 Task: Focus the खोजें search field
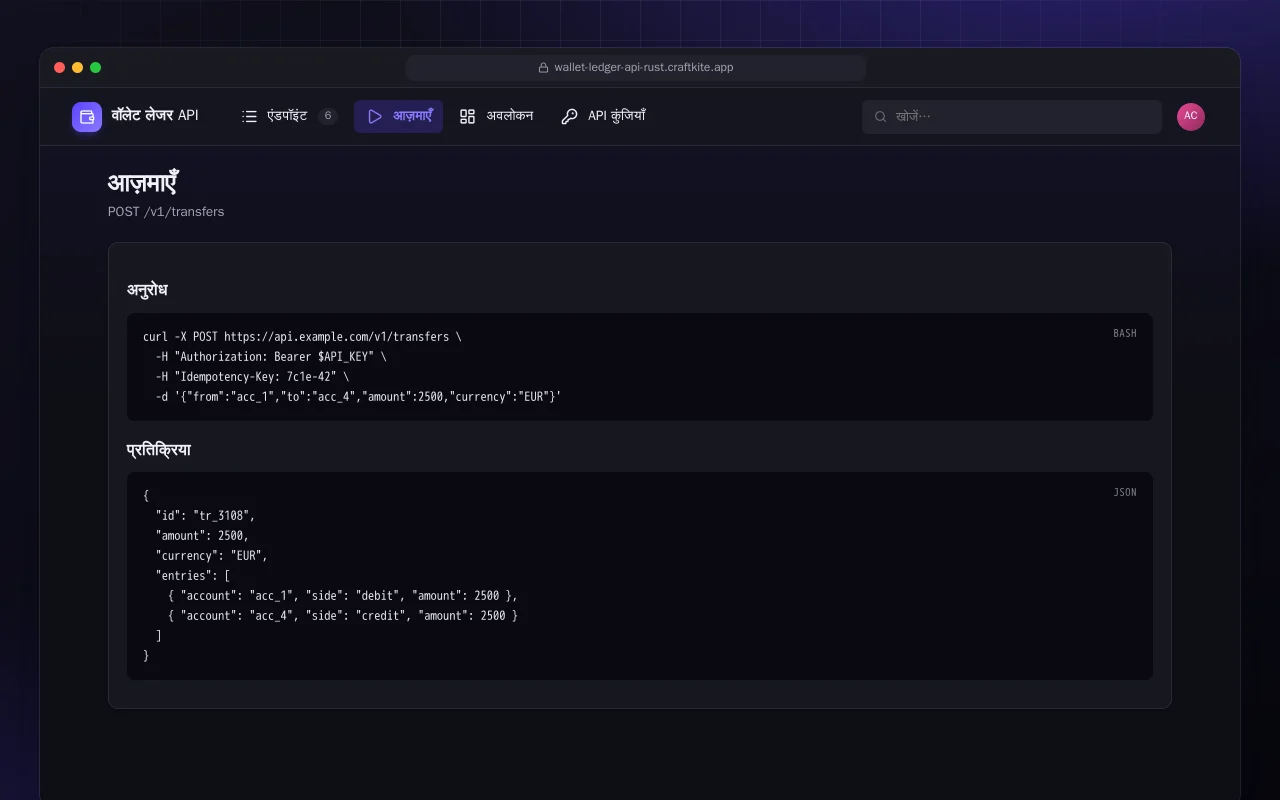(1012, 117)
